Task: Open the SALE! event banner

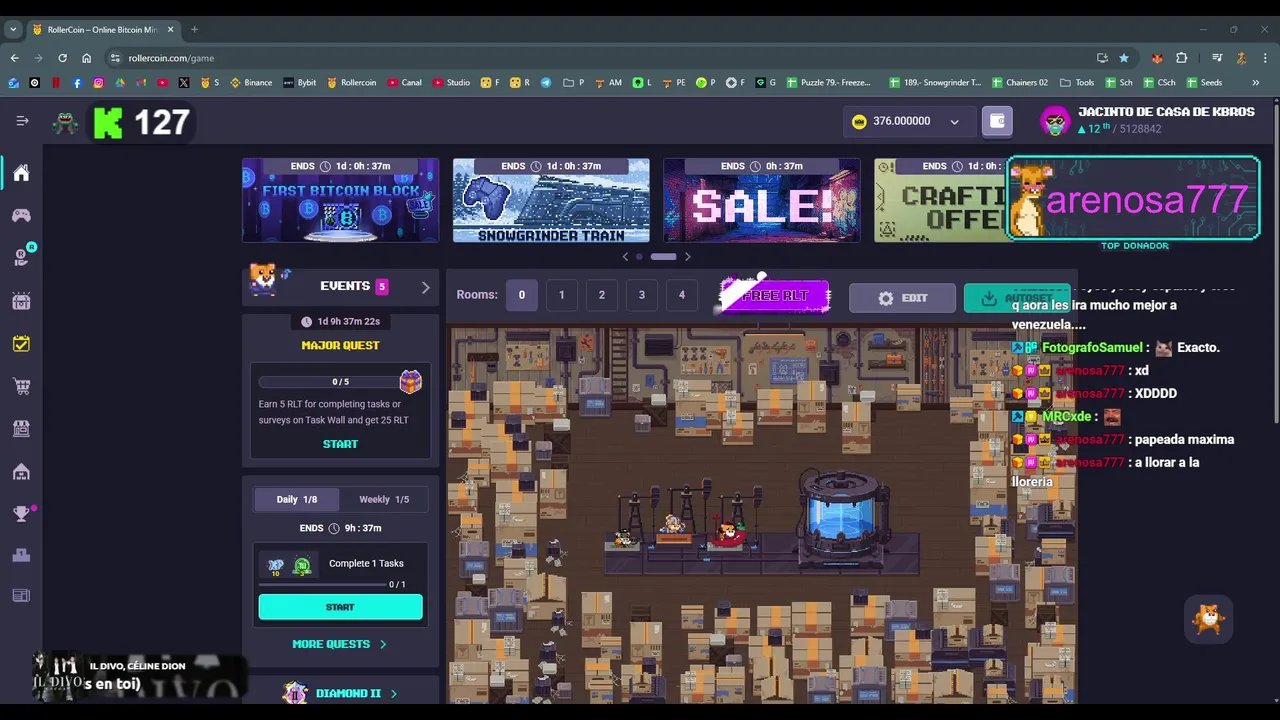Action: pyautogui.click(x=762, y=200)
